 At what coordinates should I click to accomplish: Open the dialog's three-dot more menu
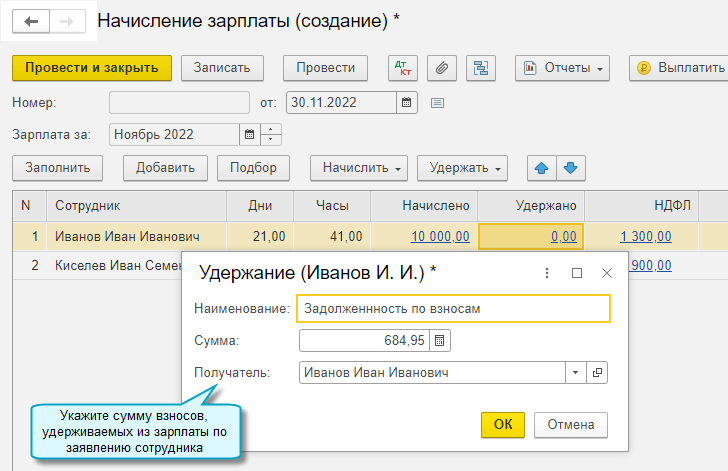547,272
